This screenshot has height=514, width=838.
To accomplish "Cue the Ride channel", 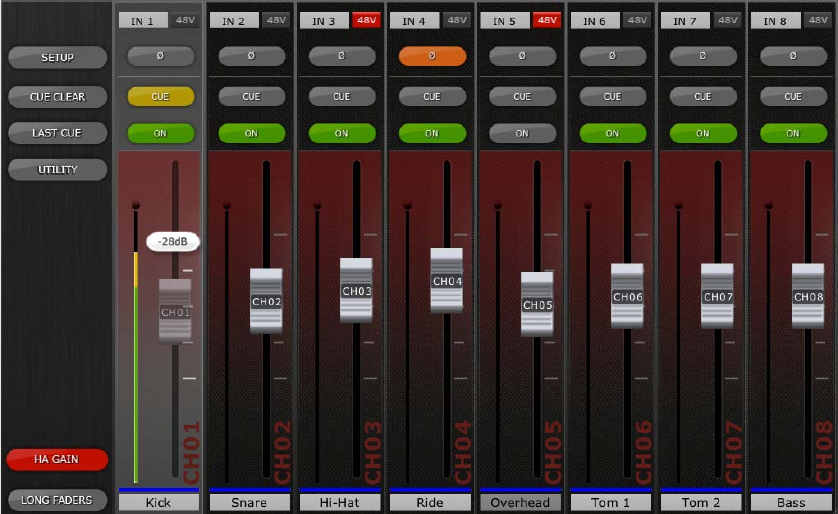I will [x=432, y=97].
